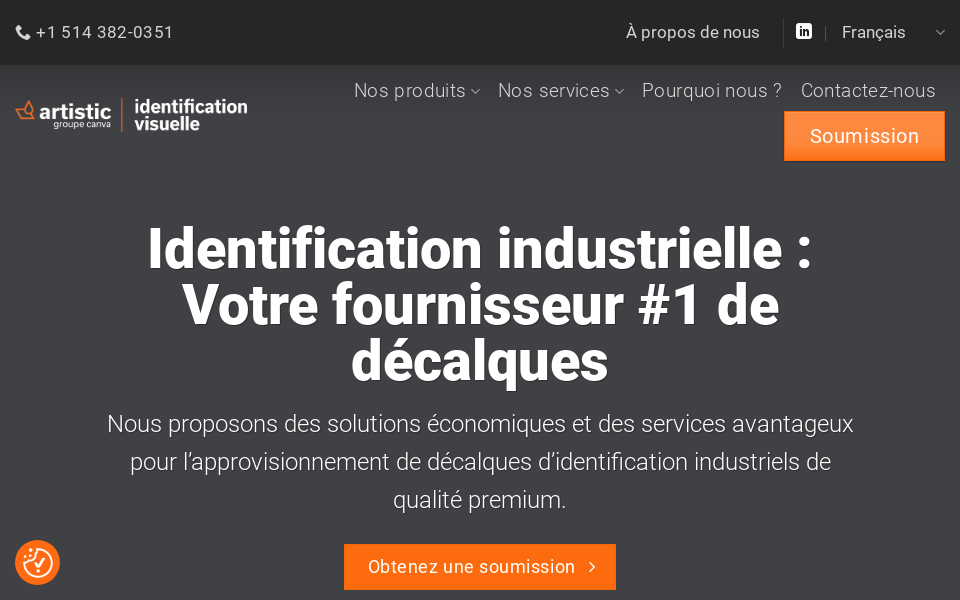The width and height of the screenshot is (960, 600).
Task: Click the arrow inside Obtenez une soumission
Action: click(x=592, y=567)
